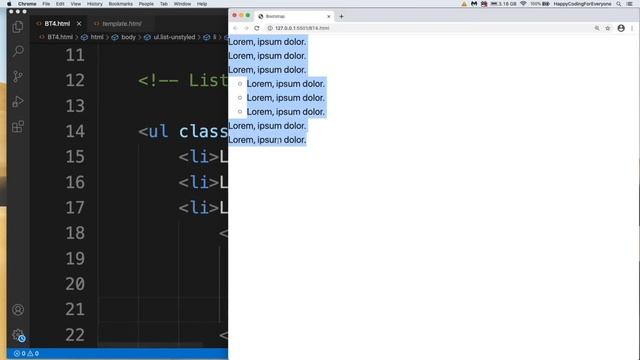This screenshot has width=640, height=360.
Task: Click the Wi-Fi status icon
Action: pos(523,4)
